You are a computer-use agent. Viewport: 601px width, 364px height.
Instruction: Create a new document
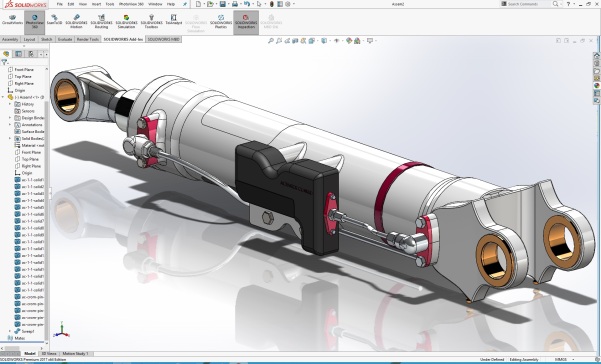(198, 4)
